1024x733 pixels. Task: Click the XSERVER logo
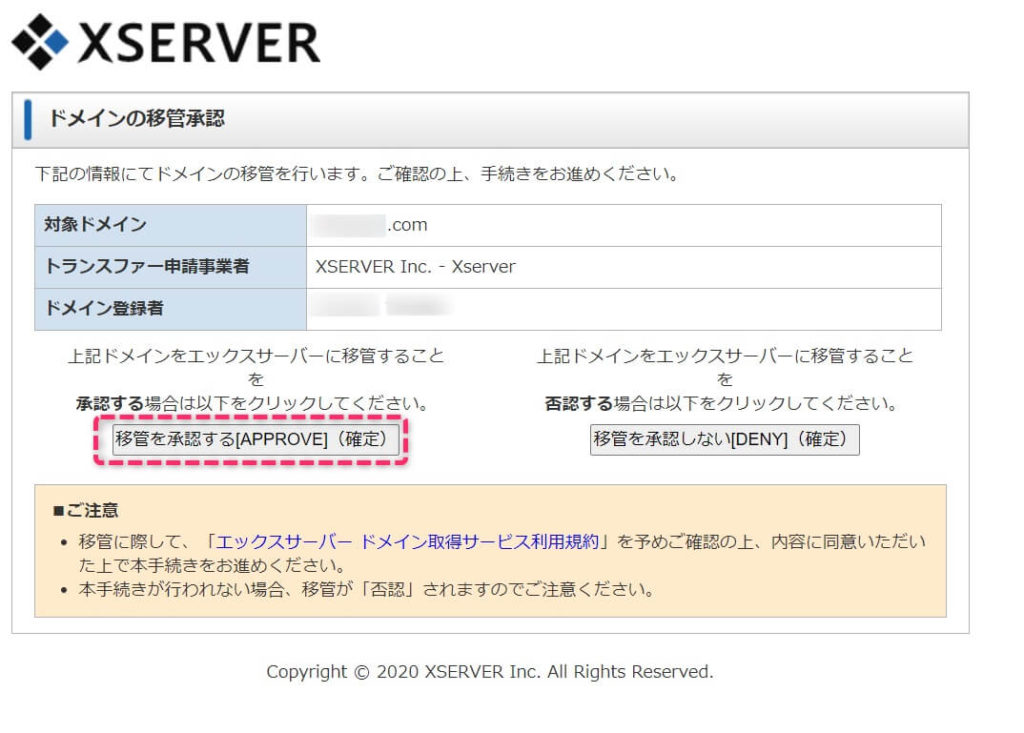(166, 41)
